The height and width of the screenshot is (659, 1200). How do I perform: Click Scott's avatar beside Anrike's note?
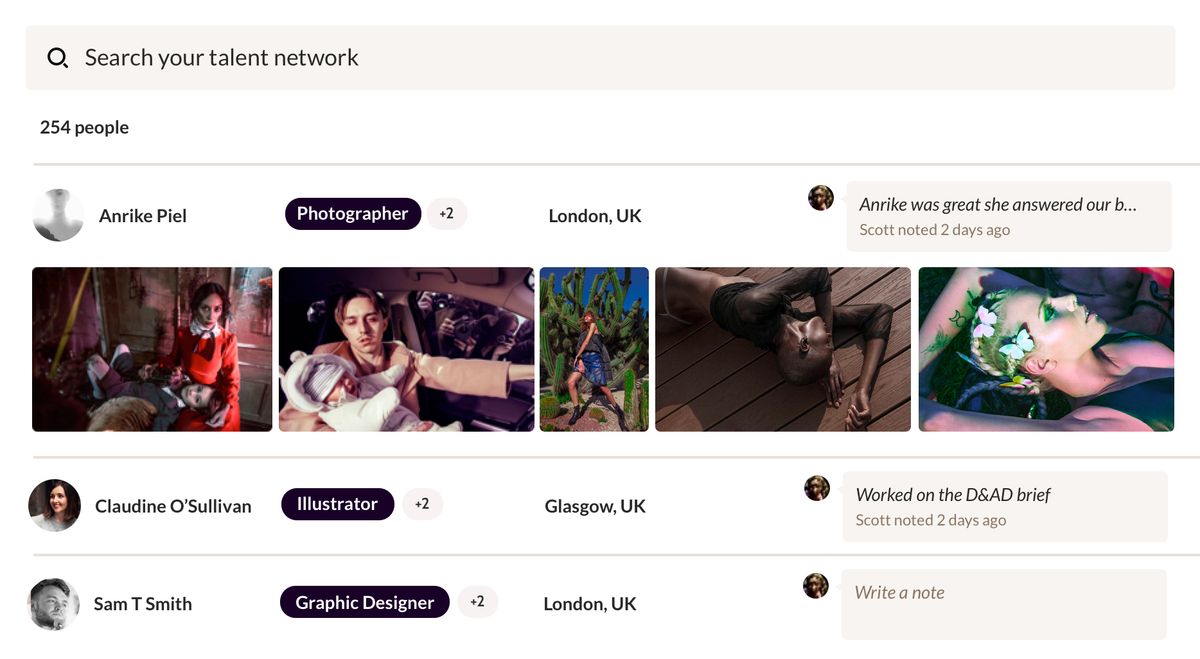click(x=821, y=197)
